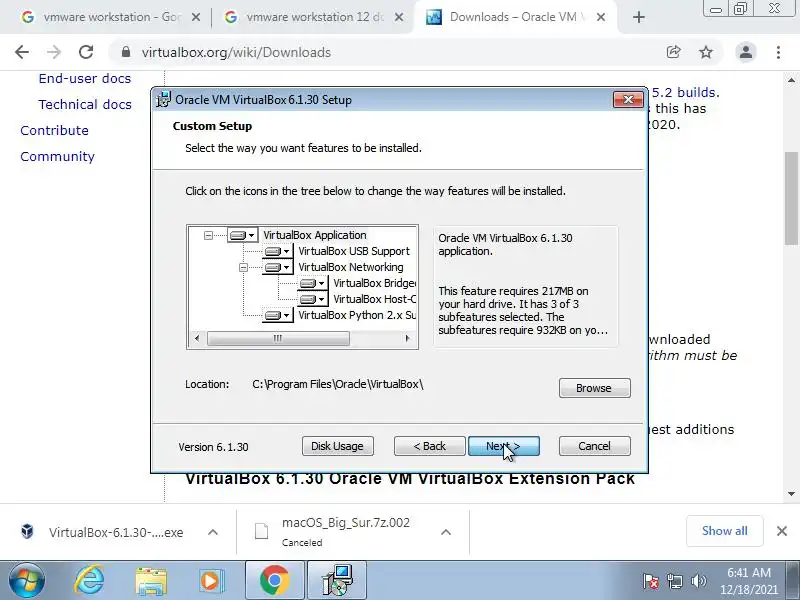This screenshot has height=600, width=800.
Task: Share this page icon
Action: click(673, 52)
